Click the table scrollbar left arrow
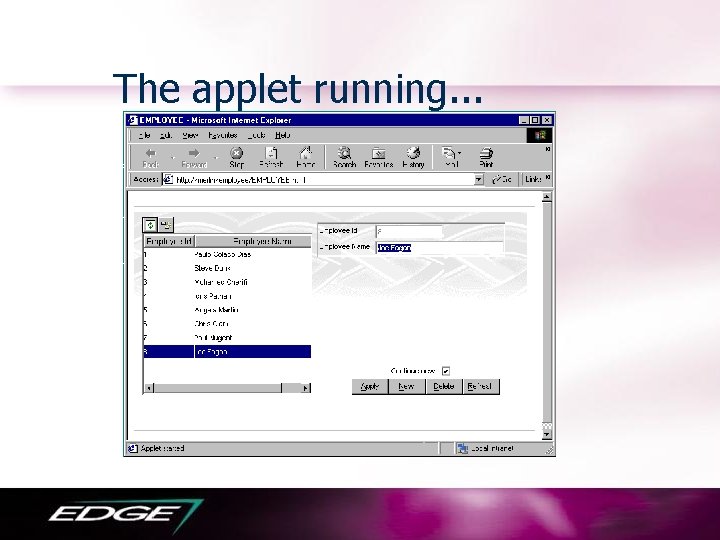 tap(149, 388)
